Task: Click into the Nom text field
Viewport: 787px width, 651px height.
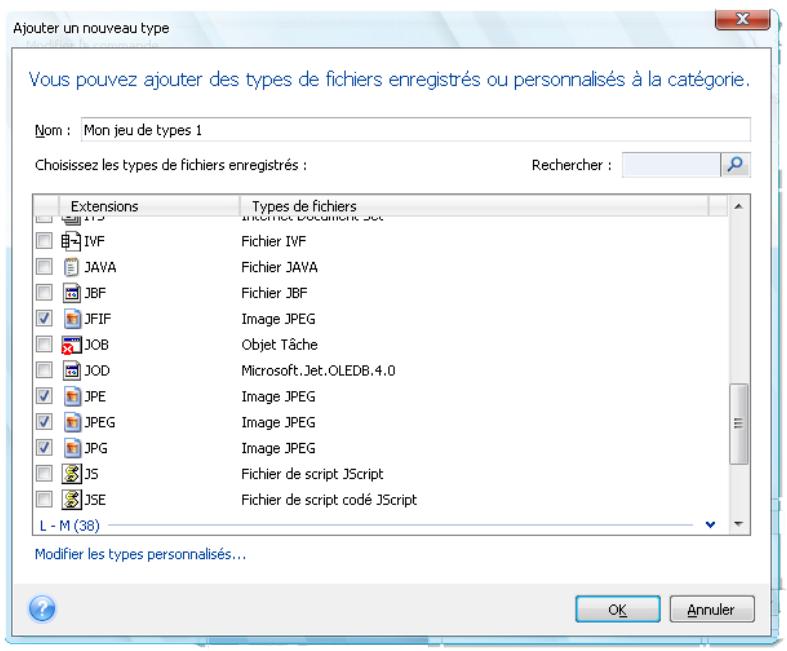Action: pos(416,130)
